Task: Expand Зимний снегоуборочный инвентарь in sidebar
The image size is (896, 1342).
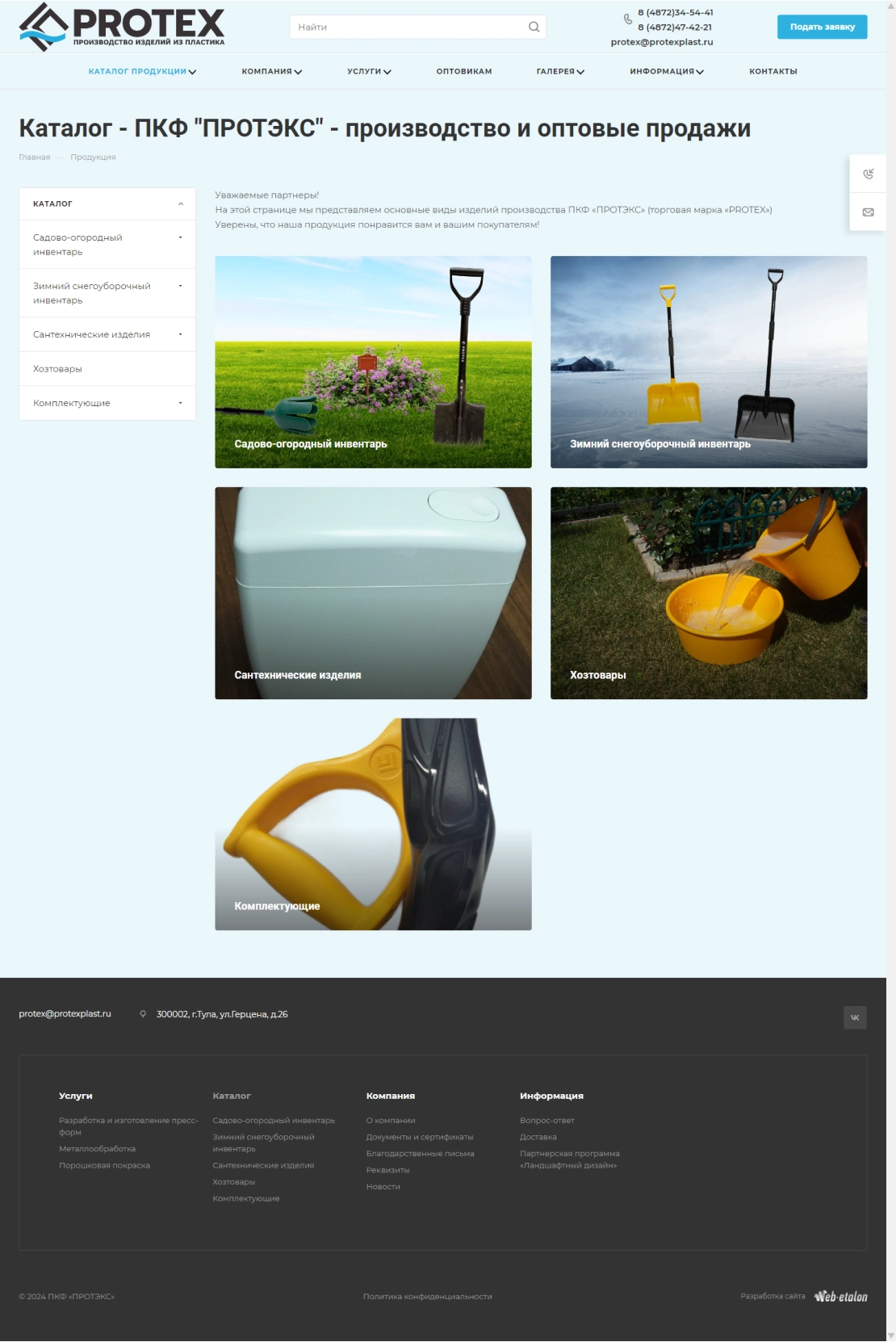Action: pos(181,286)
